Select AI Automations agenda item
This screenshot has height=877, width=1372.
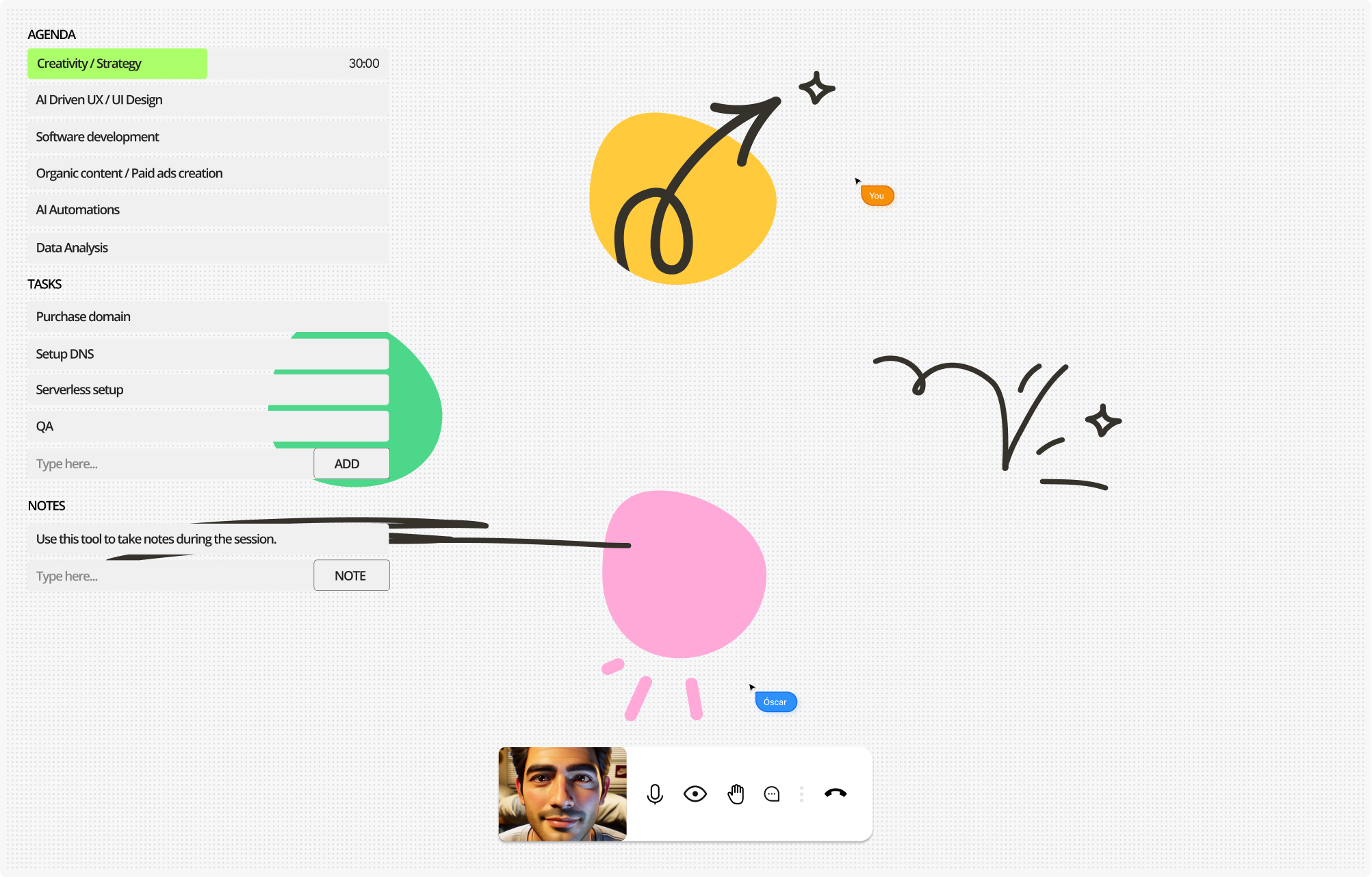coord(208,210)
